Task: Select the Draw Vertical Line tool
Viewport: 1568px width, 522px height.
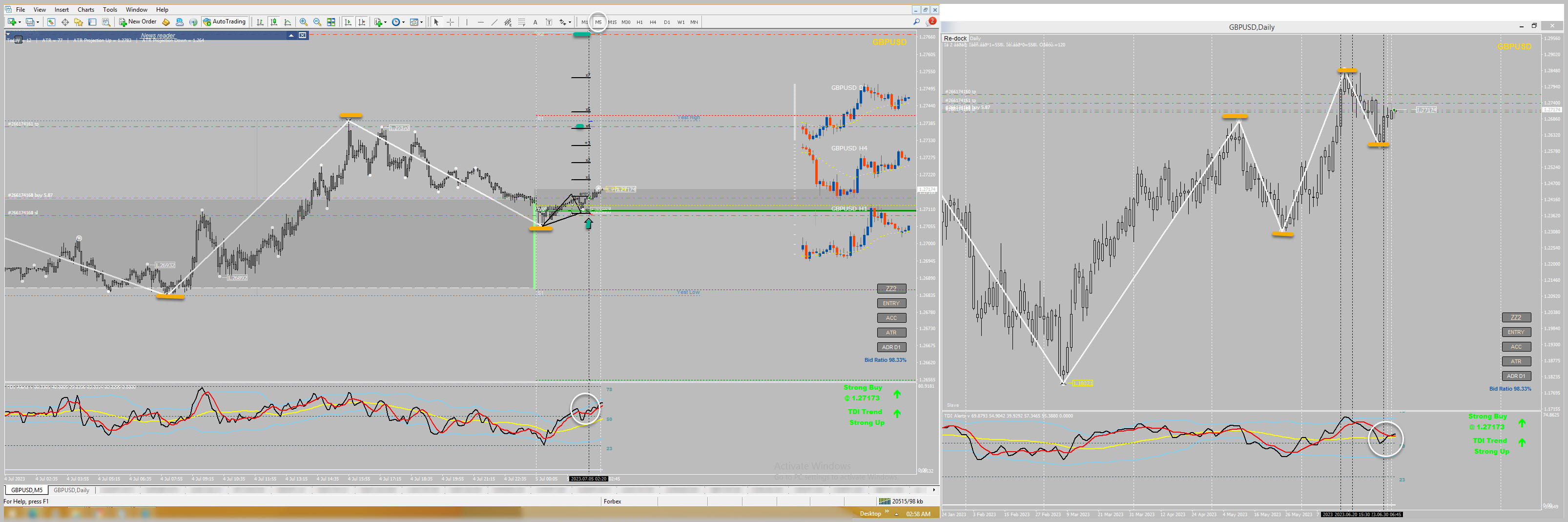Action: (467, 22)
